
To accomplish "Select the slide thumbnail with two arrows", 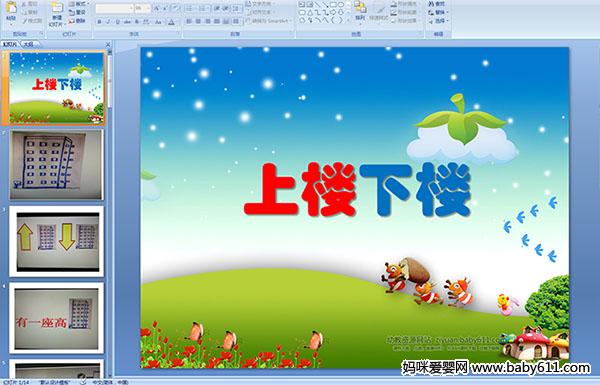I will [57, 241].
